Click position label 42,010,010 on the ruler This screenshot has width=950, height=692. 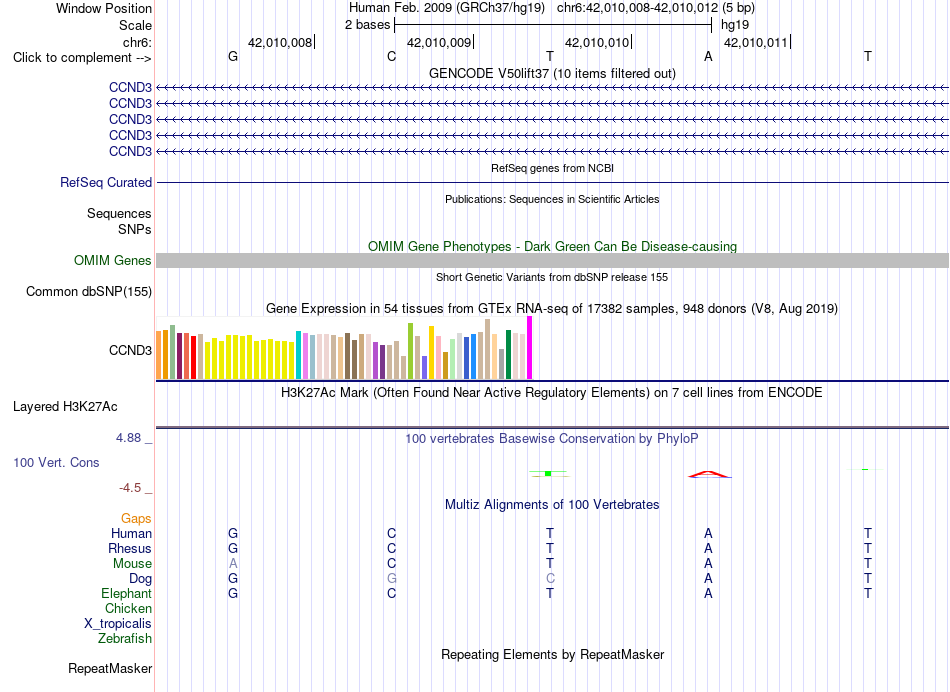[597, 42]
